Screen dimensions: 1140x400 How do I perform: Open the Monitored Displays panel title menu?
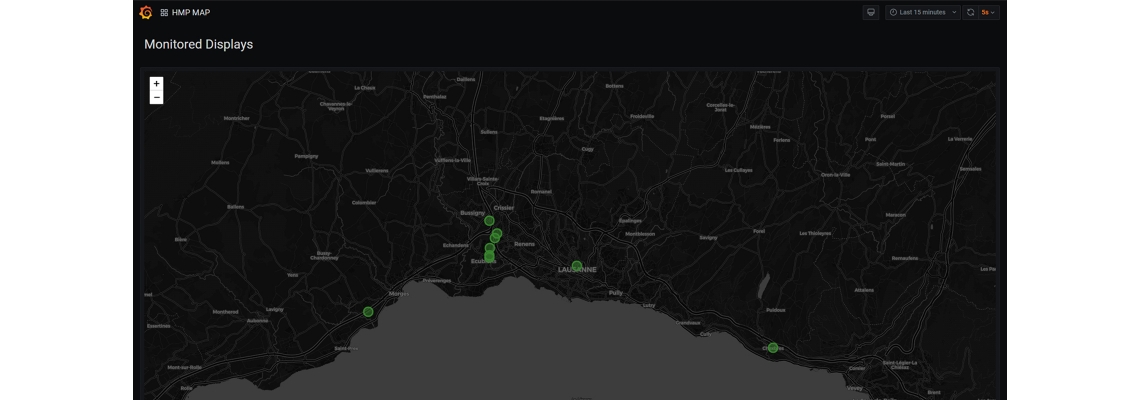click(198, 44)
